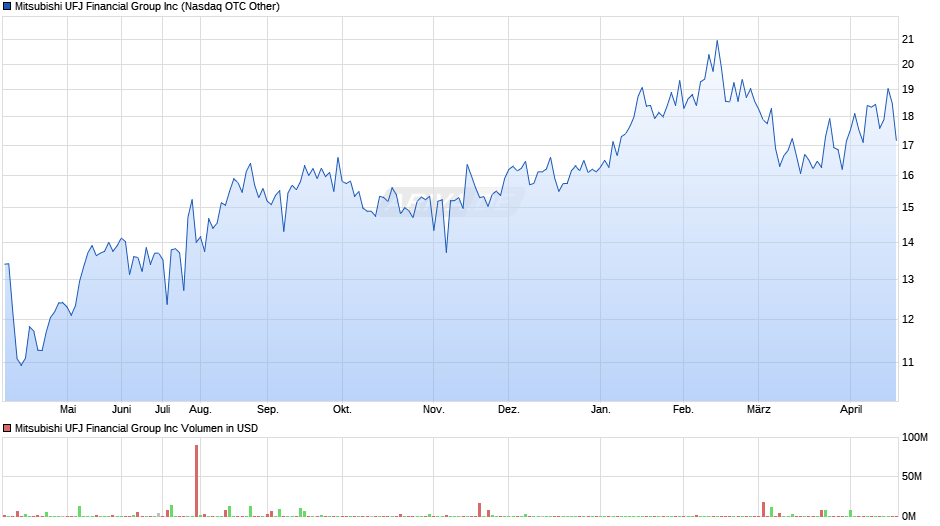
Task: Select the 'Feb.' month label
Action: (x=683, y=410)
